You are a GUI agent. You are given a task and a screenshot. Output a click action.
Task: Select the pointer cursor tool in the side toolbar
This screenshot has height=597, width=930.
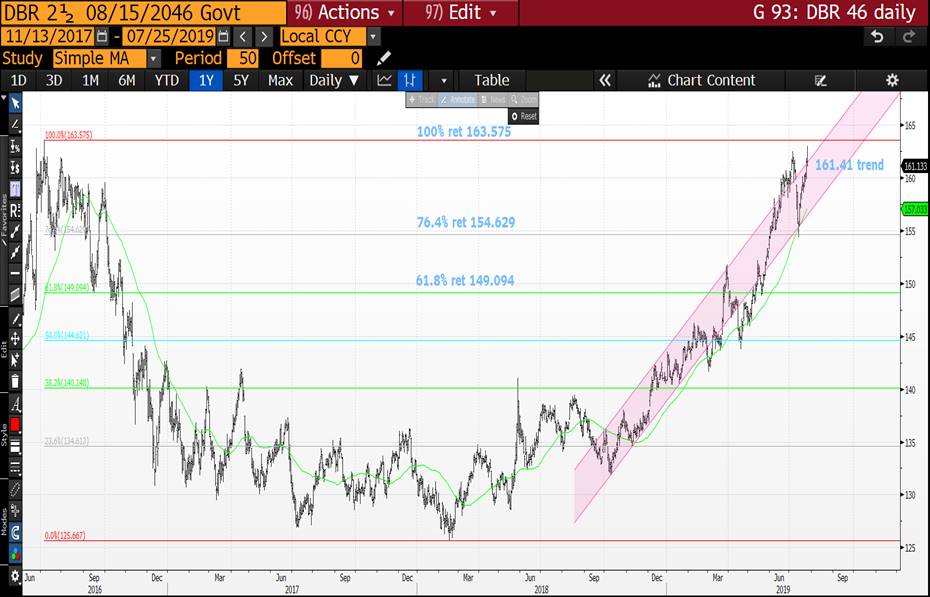pyautogui.click(x=15, y=103)
